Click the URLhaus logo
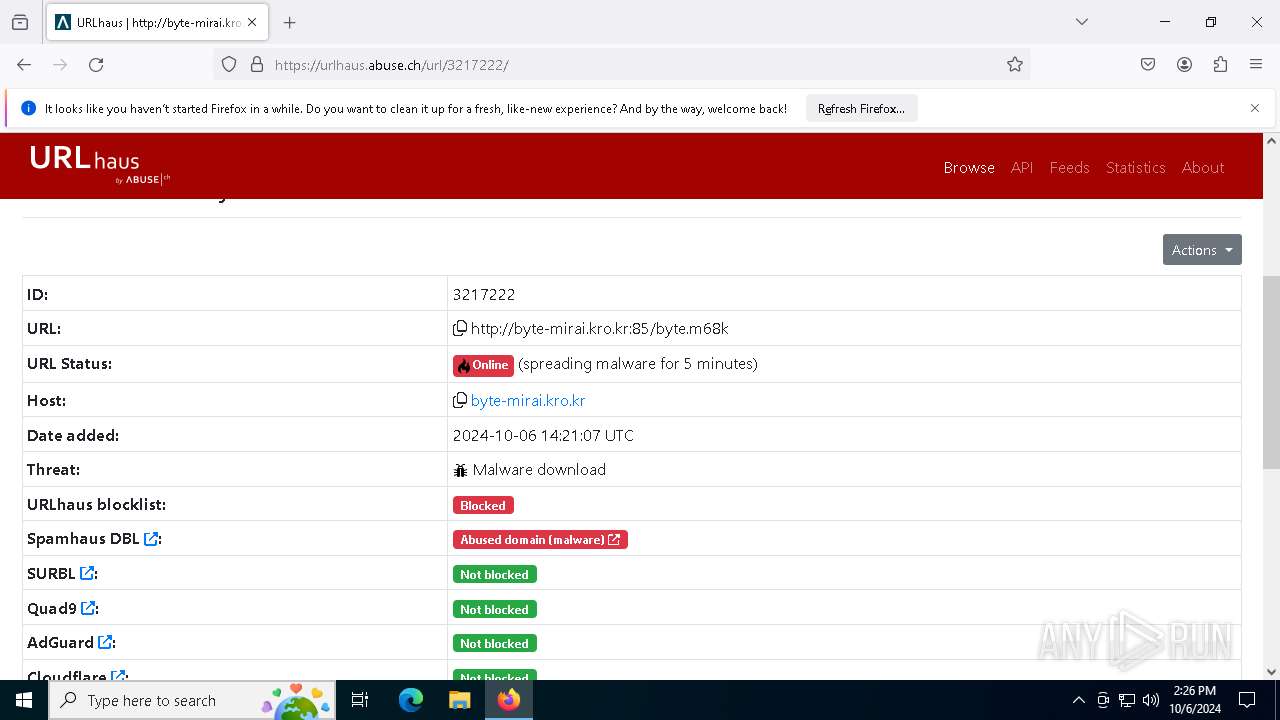Image resolution: width=1280 pixels, height=720 pixels. coord(100,165)
